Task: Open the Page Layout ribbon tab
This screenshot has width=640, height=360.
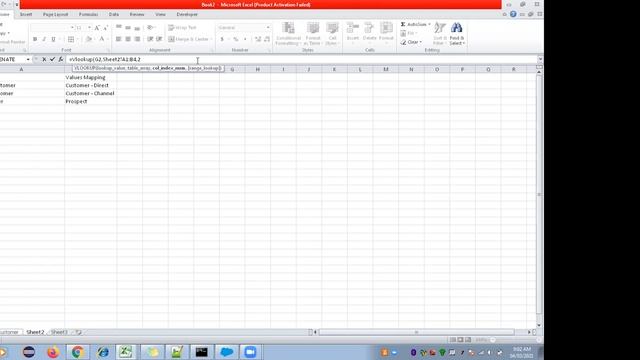Action: click(56, 14)
